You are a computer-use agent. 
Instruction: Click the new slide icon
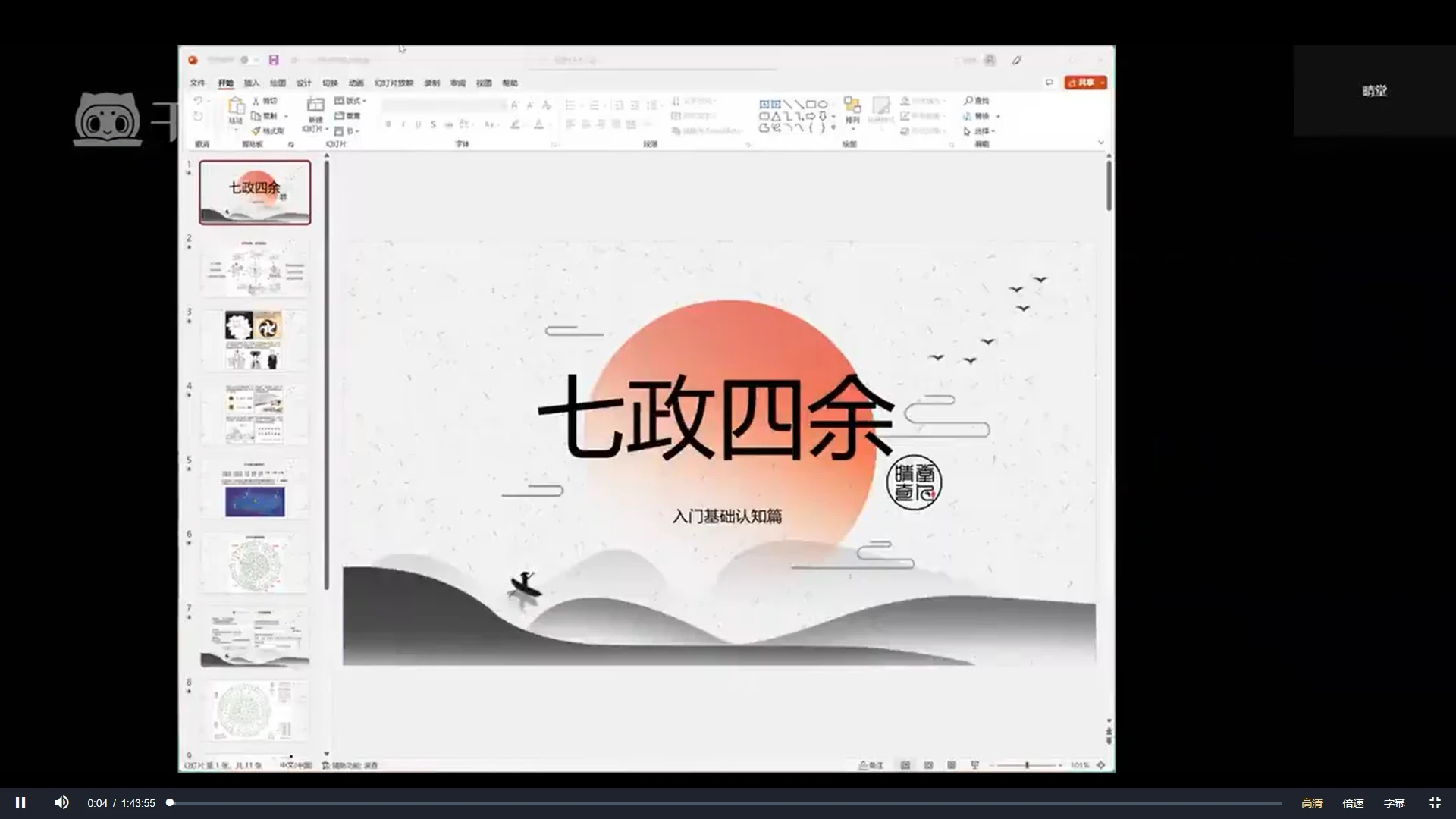click(x=315, y=105)
